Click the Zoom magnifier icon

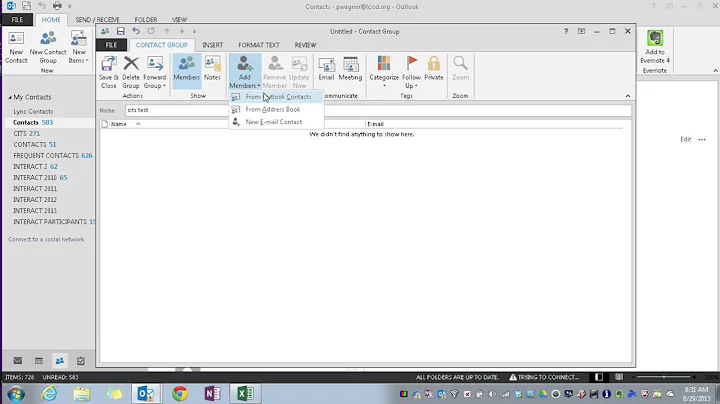coord(460,68)
